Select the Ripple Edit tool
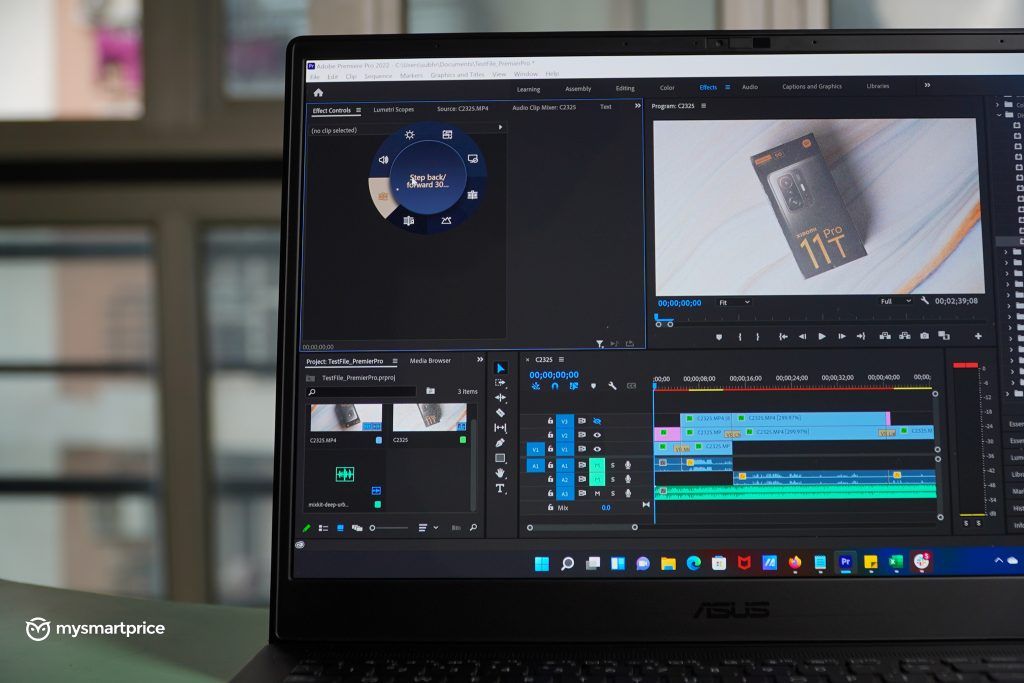 point(500,397)
